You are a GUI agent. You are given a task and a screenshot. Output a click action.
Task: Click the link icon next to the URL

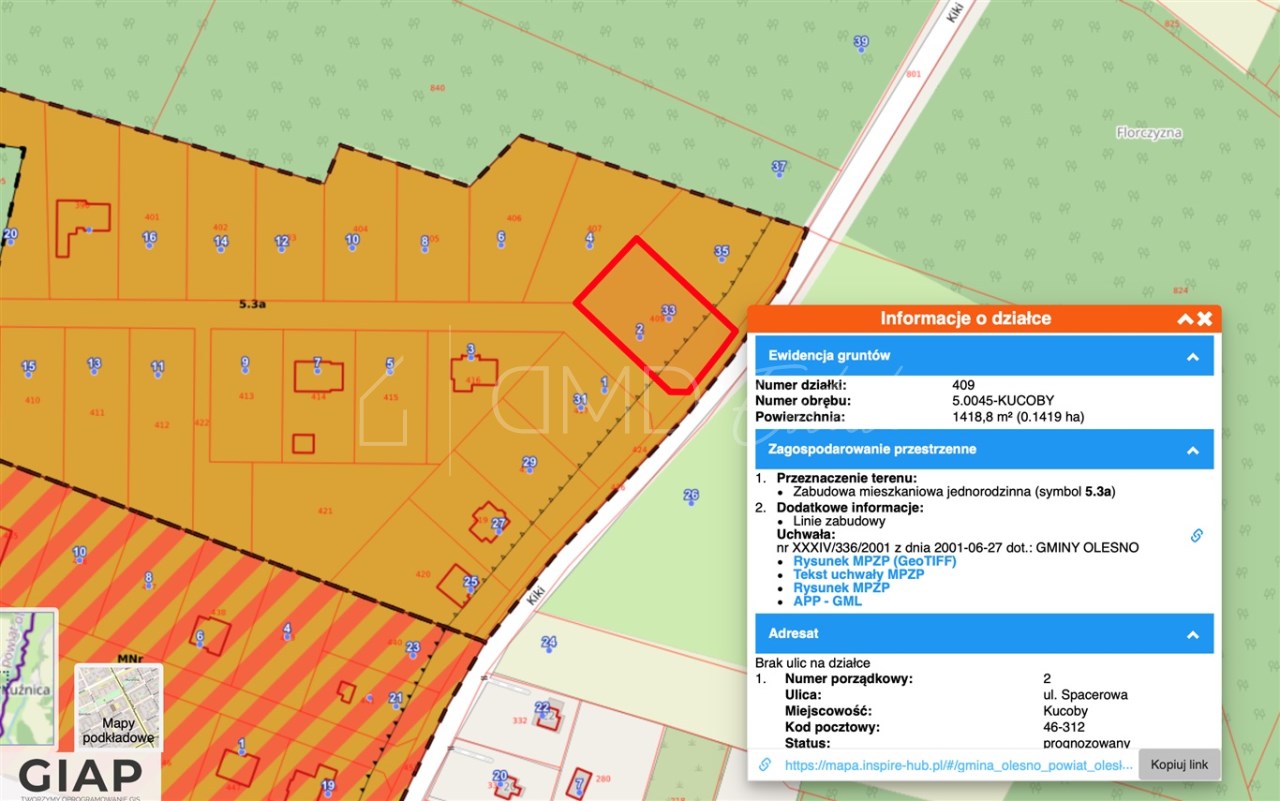pos(765,764)
